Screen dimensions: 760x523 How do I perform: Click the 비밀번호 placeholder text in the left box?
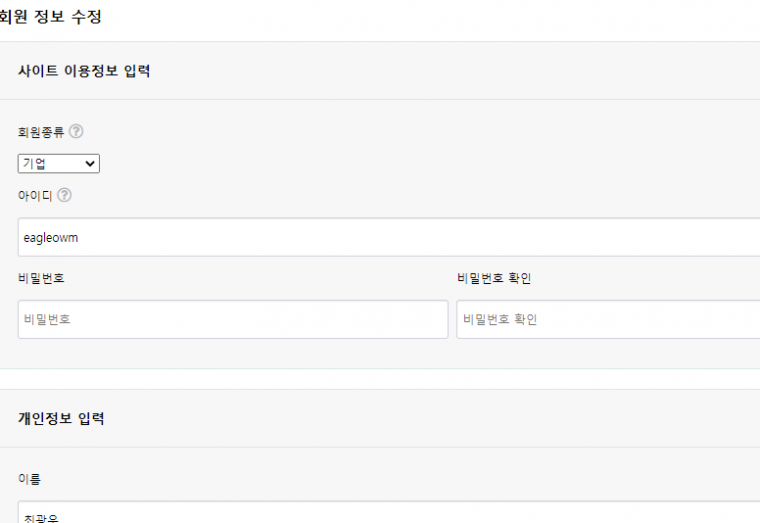[x=47, y=320]
